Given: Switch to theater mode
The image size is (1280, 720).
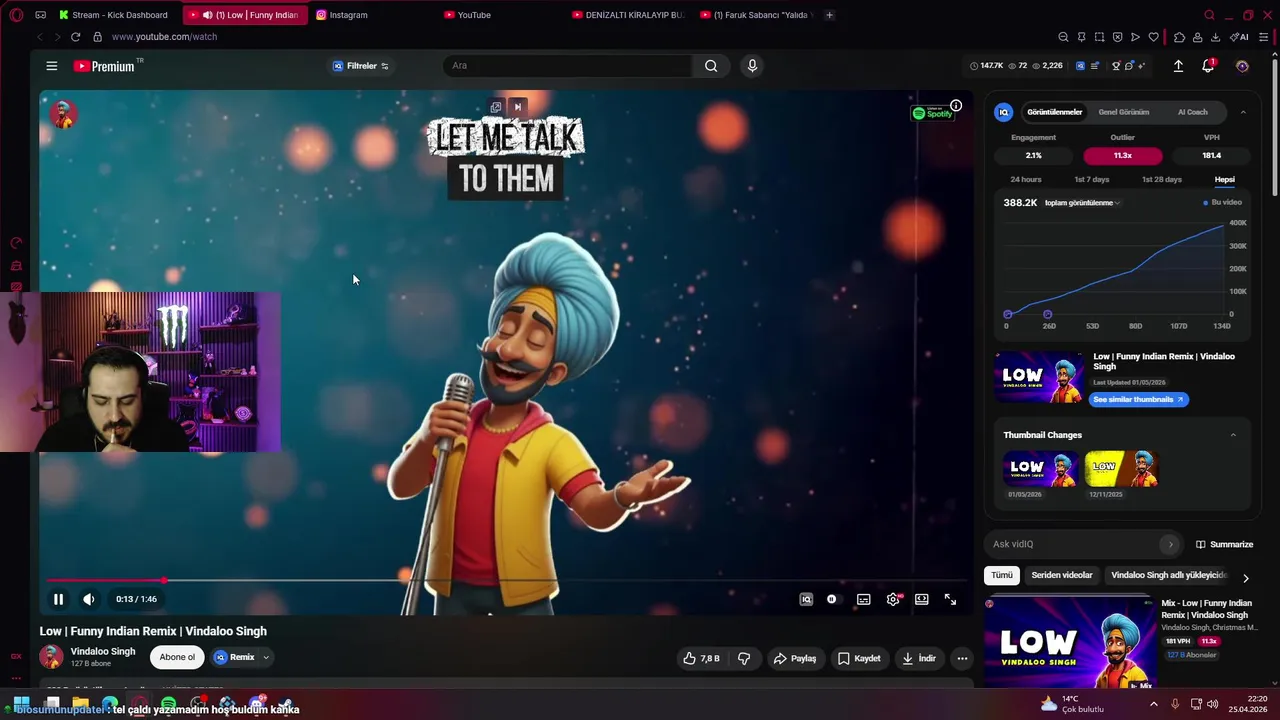Looking at the screenshot, I should (x=922, y=599).
